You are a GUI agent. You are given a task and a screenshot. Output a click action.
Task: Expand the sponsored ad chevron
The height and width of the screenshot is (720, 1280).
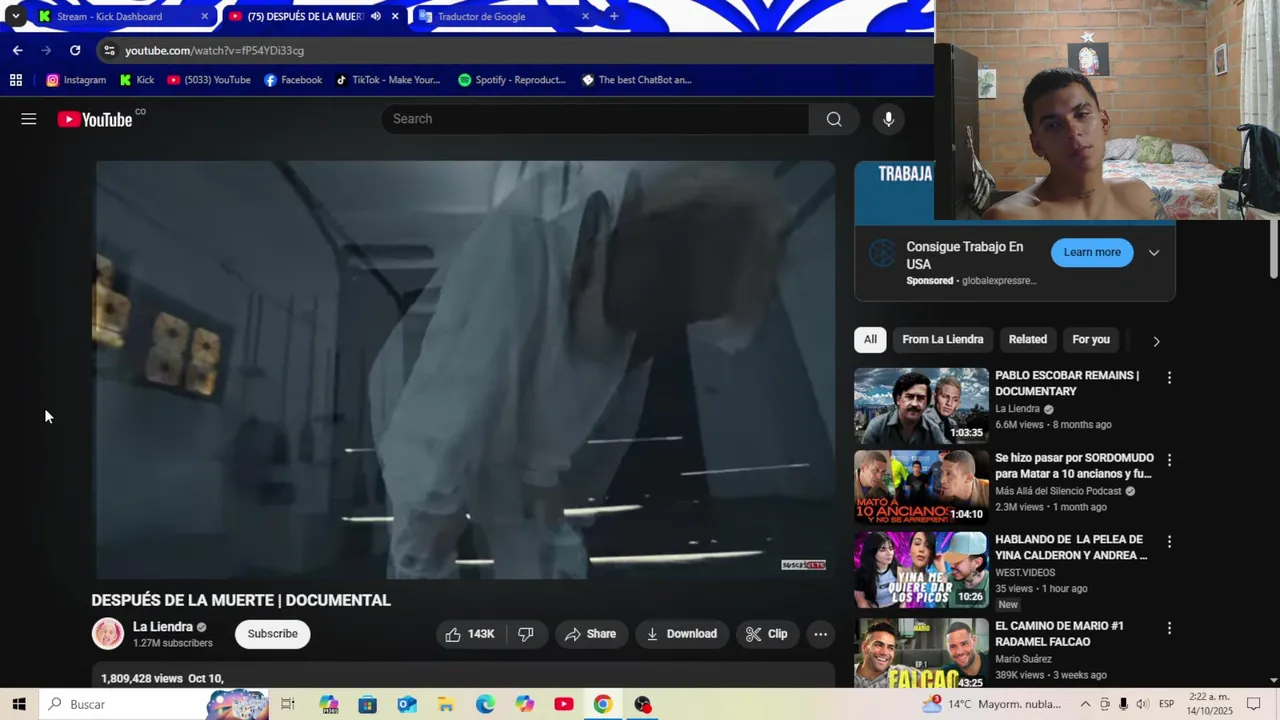1154,253
